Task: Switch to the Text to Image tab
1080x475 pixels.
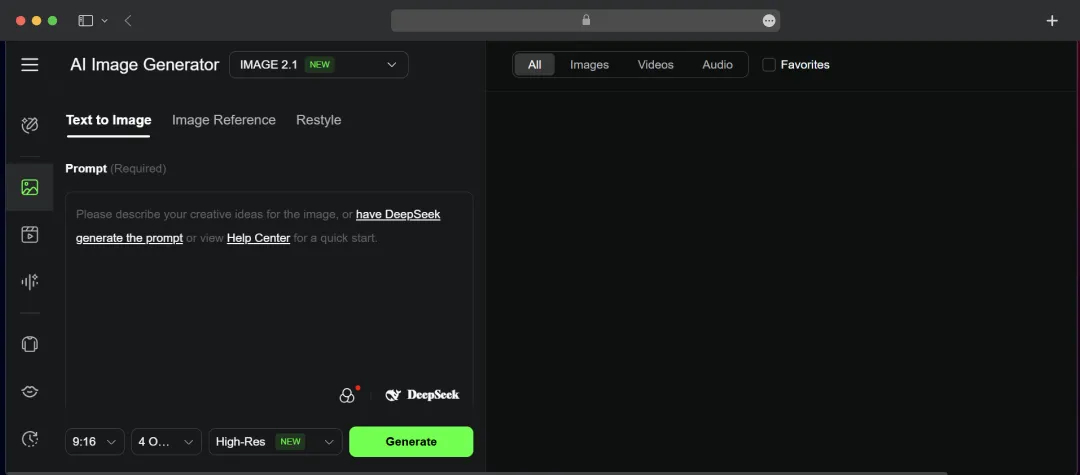Action: point(109,120)
